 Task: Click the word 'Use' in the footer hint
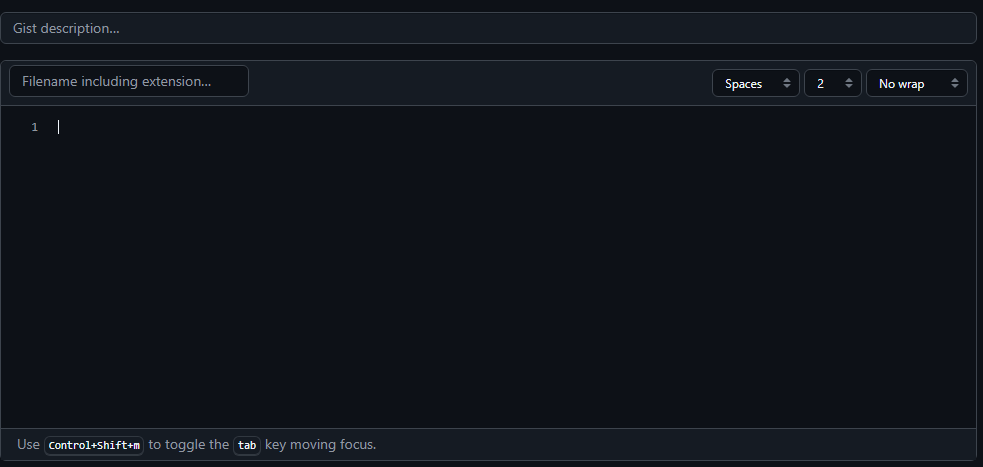(x=28, y=444)
